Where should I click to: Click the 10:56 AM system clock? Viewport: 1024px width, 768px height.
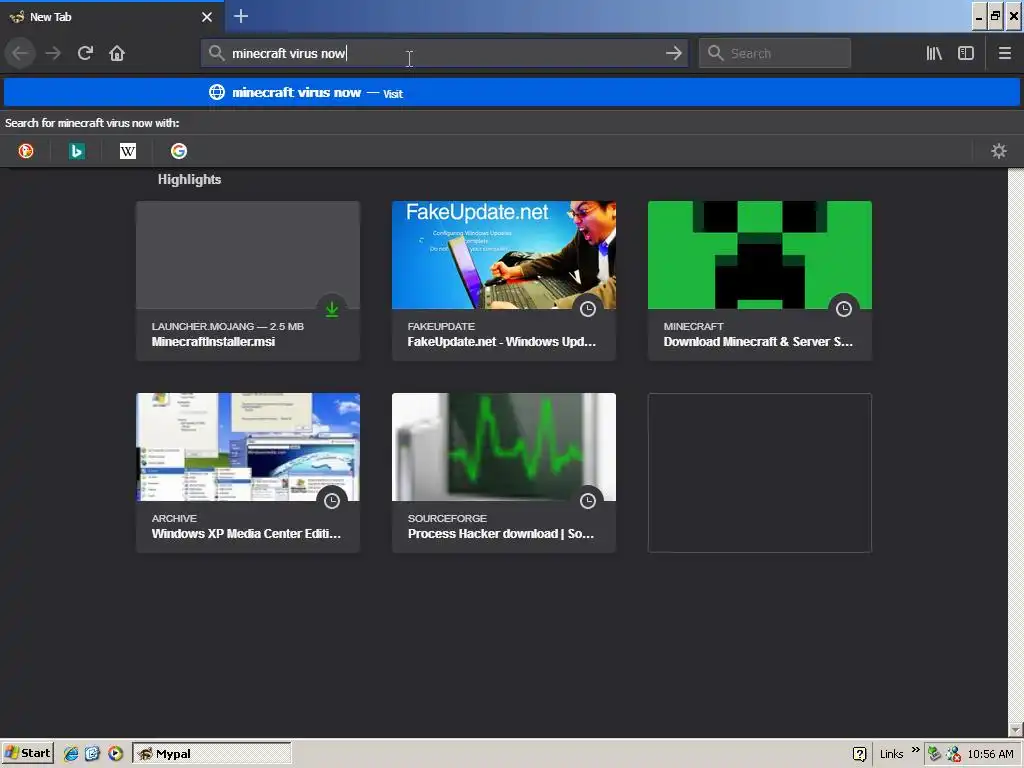pyautogui.click(x=990, y=754)
